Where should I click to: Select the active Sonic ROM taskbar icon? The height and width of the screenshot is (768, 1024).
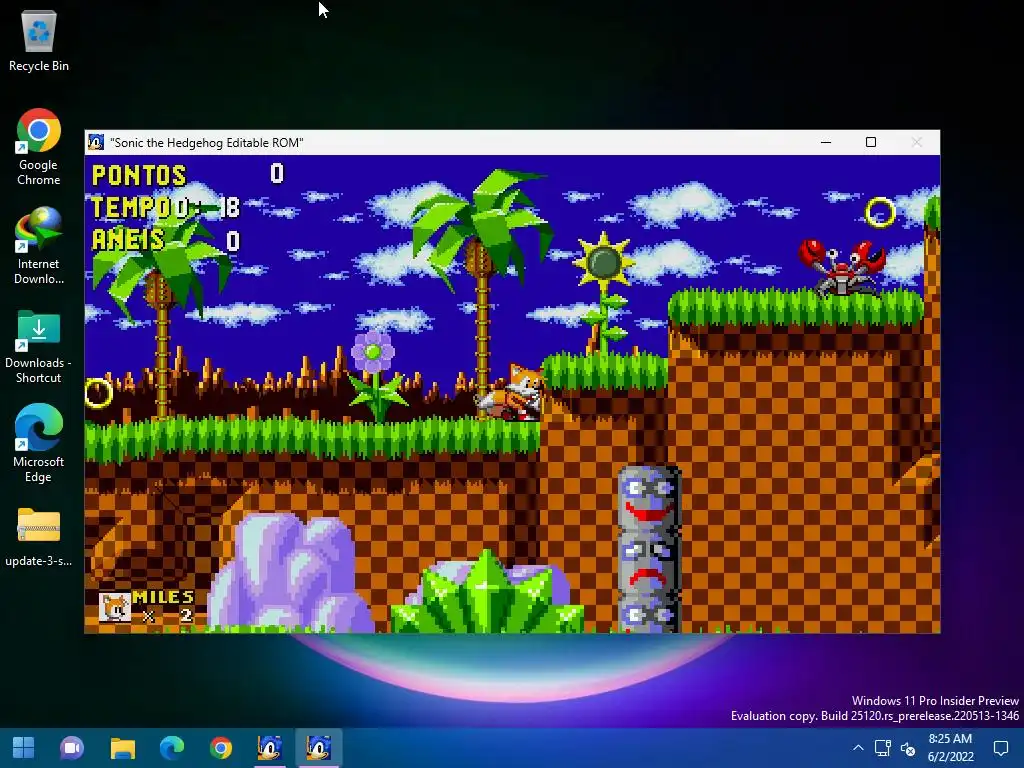pyautogui.click(x=319, y=748)
